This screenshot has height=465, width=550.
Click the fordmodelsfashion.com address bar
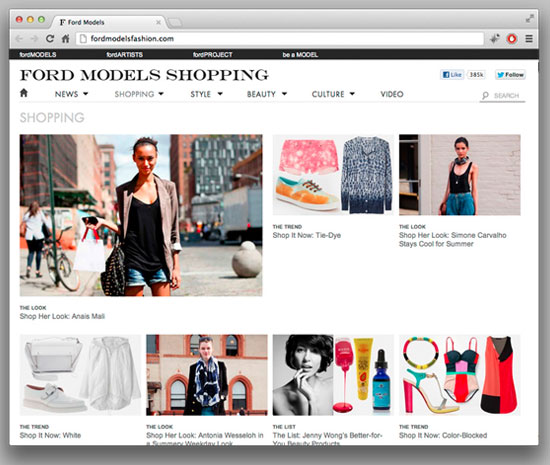[x=280, y=39]
